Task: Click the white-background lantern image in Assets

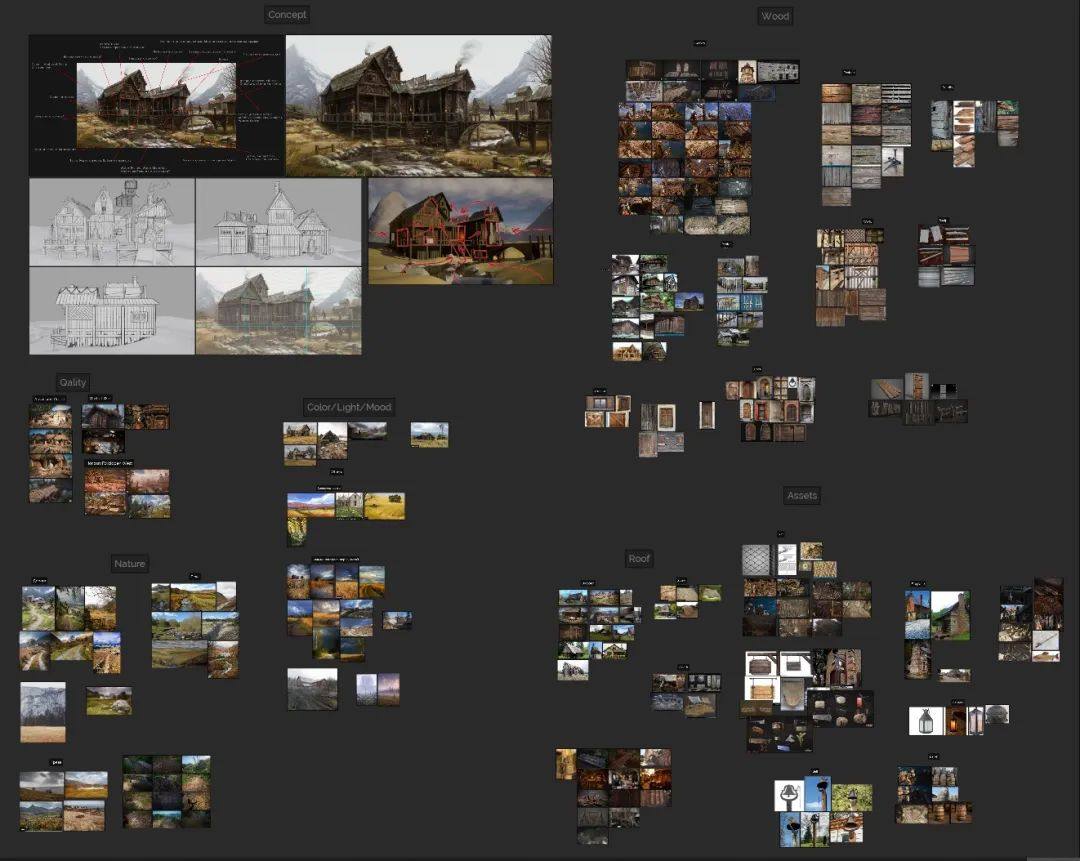Action: (926, 720)
